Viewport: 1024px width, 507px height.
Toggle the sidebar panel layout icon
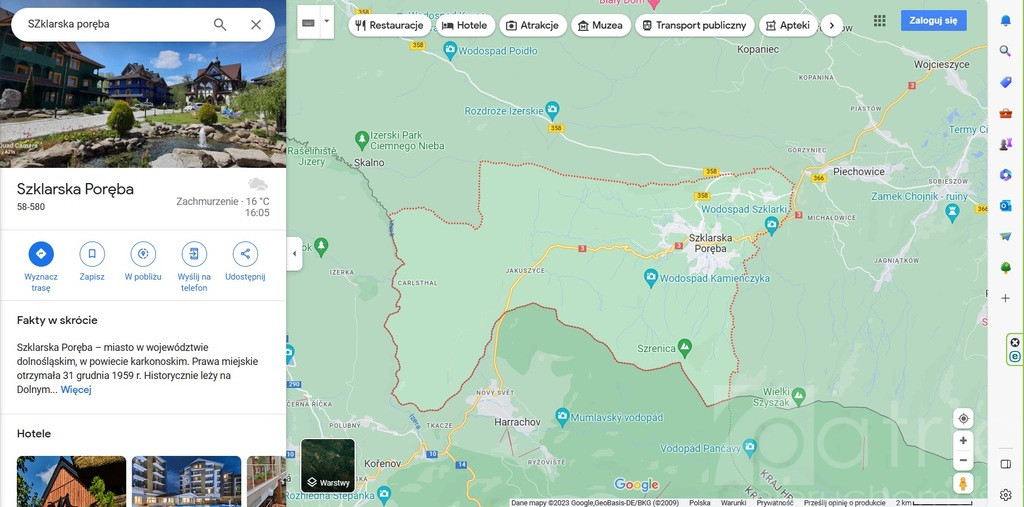(x=1006, y=464)
